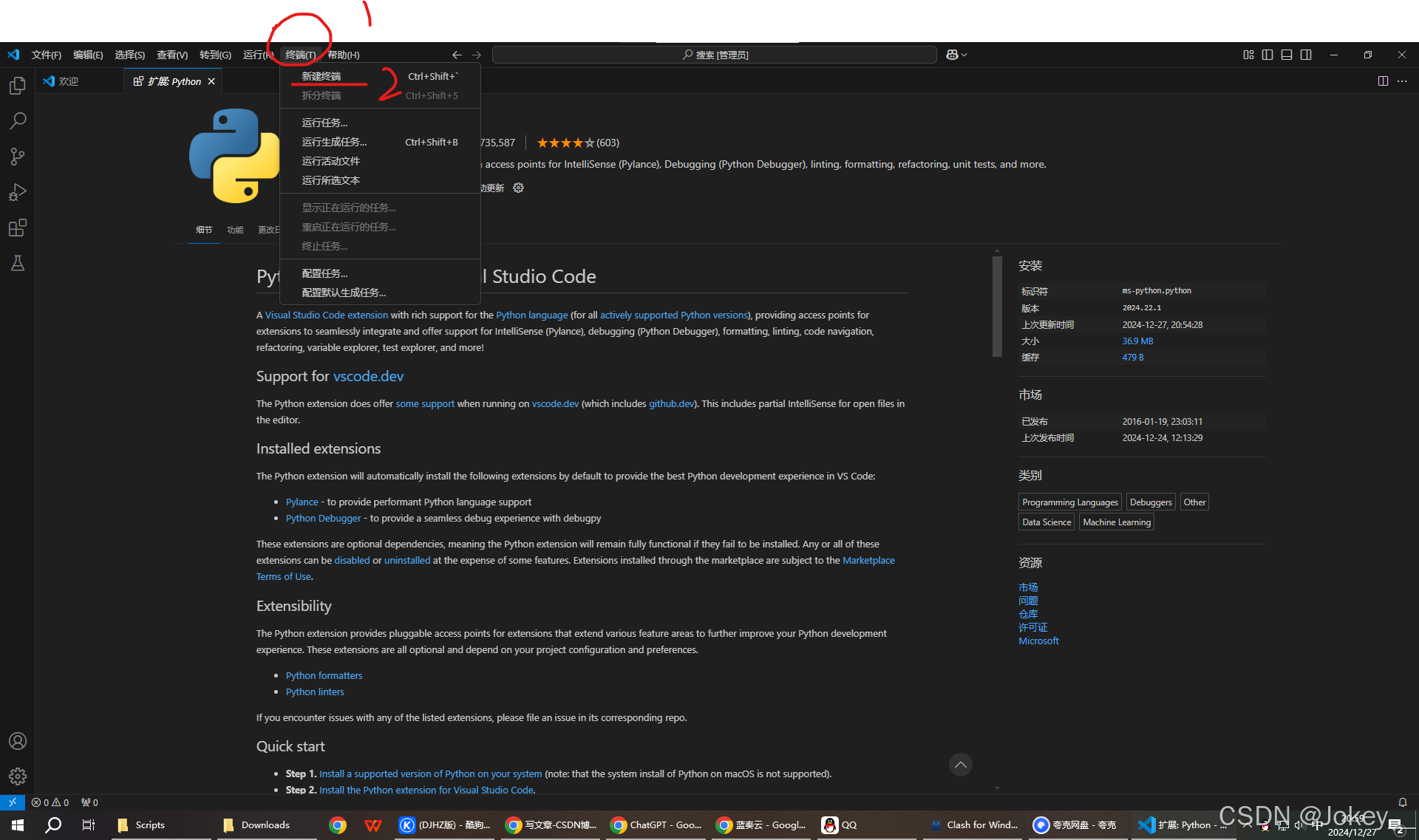This screenshot has height=840, width=1419.
Task: Select 运行生成任务... menu entry
Action: (x=380, y=142)
